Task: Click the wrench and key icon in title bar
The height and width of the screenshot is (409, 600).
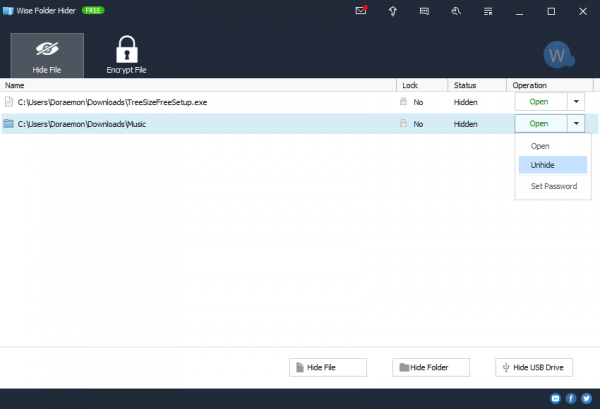Action: pyautogui.click(x=456, y=11)
